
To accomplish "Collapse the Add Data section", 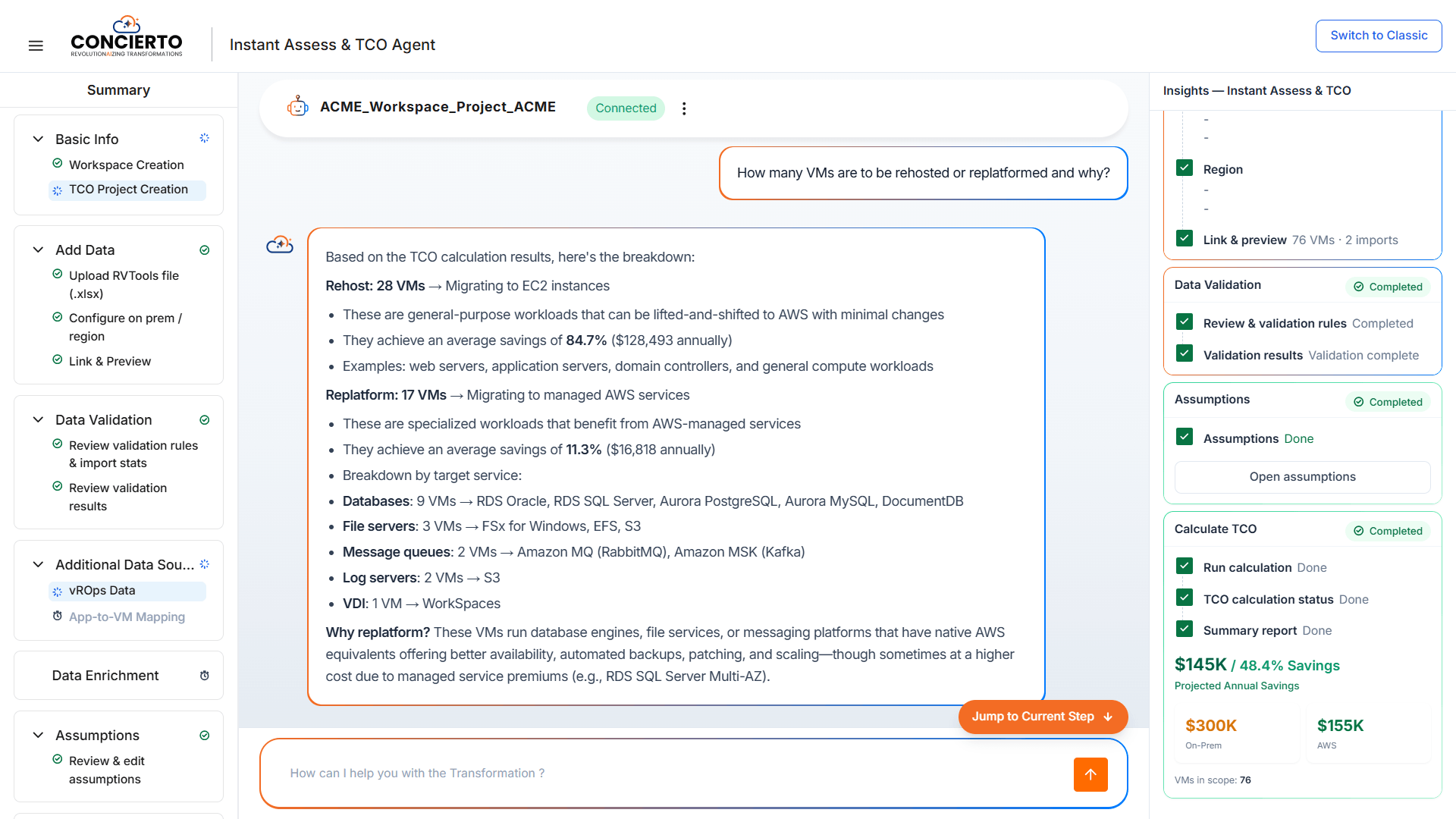I will (x=38, y=249).
